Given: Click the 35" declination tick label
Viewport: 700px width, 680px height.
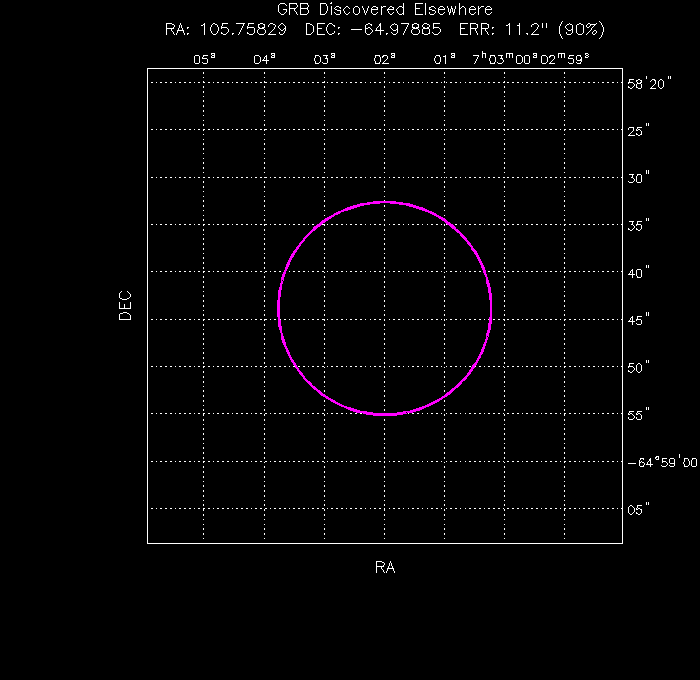Looking at the screenshot, I should click(638, 225).
